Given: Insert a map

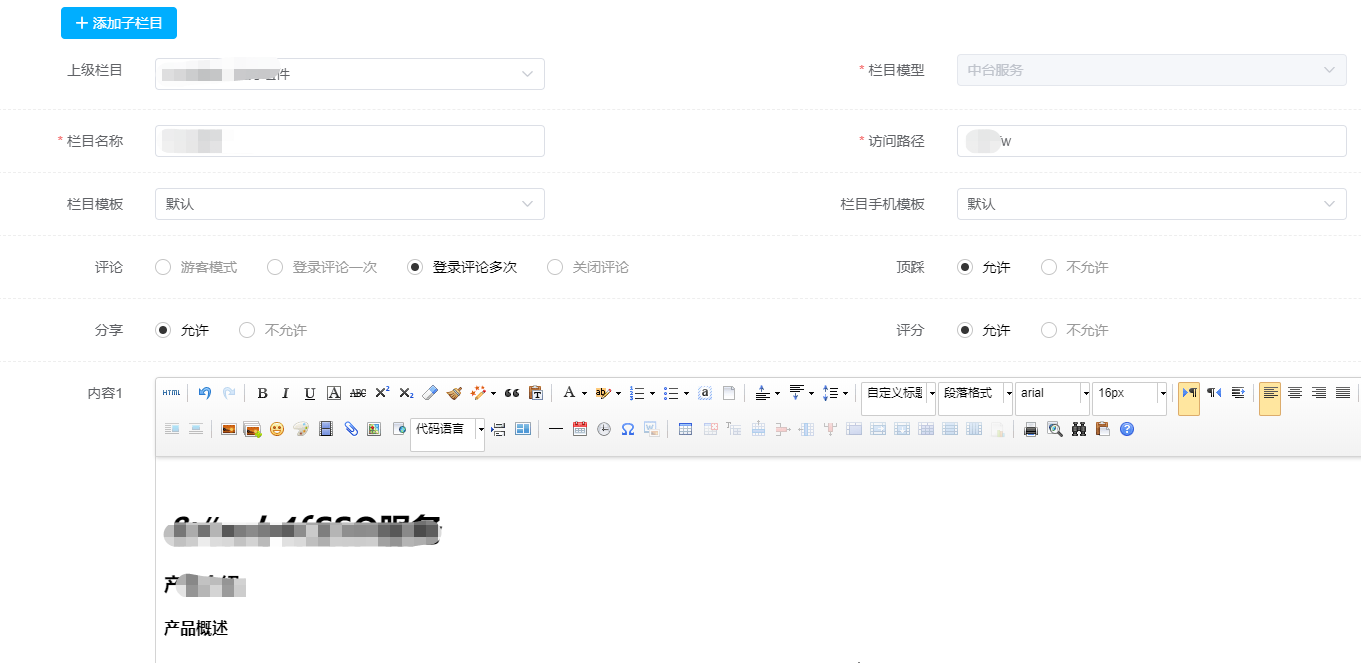Looking at the screenshot, I should pos(374,429).
